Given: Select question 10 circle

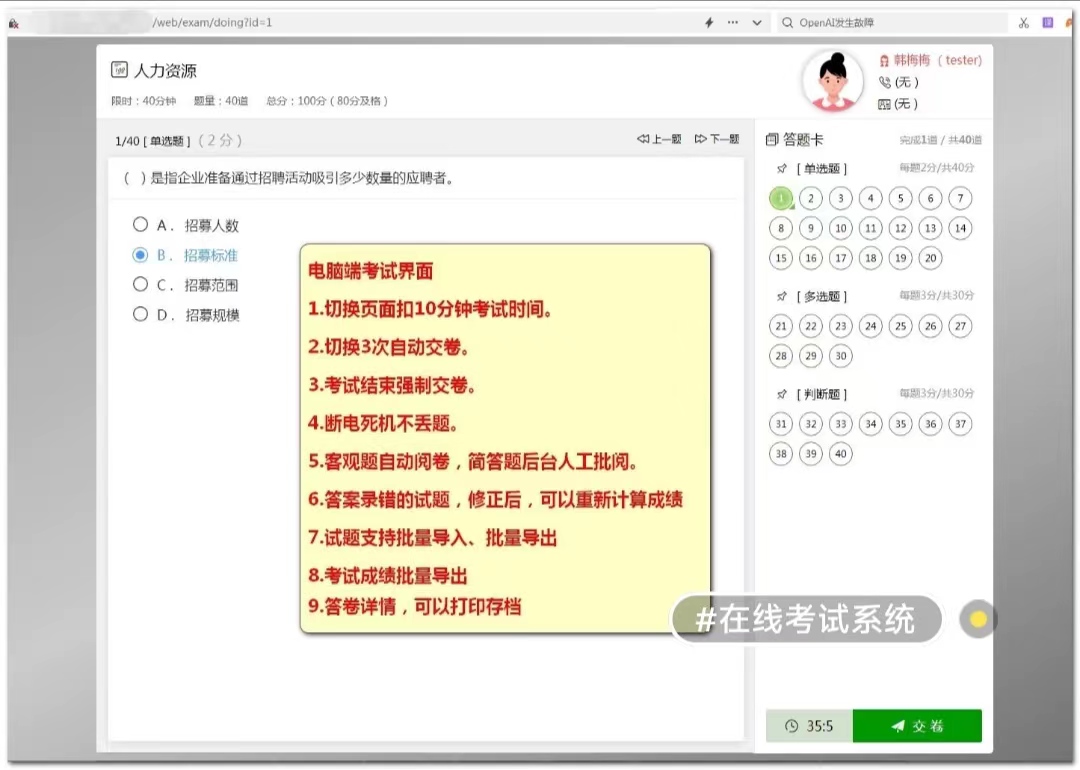Looking at the screenshot, I should (x=840, y=228).
